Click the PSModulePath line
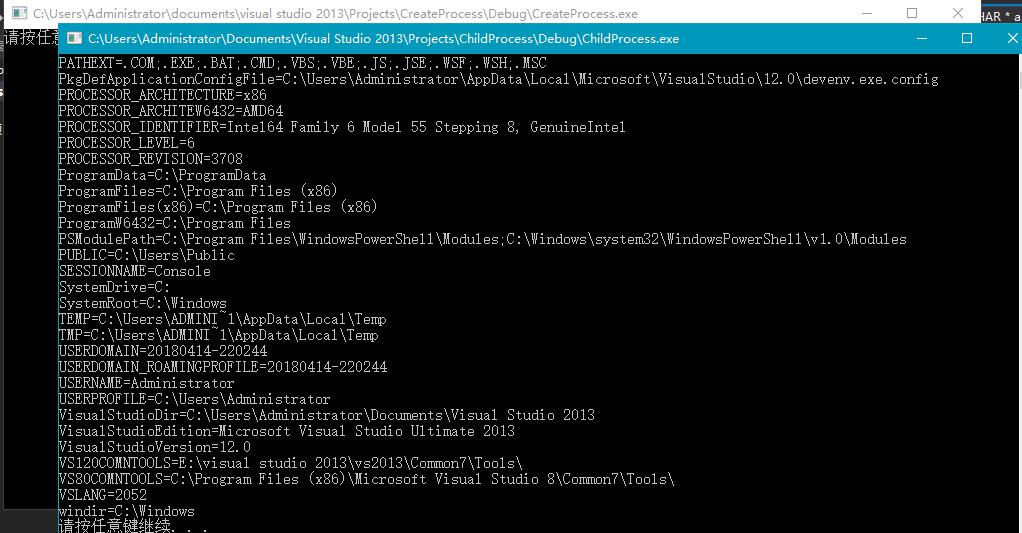 [482, 239]
